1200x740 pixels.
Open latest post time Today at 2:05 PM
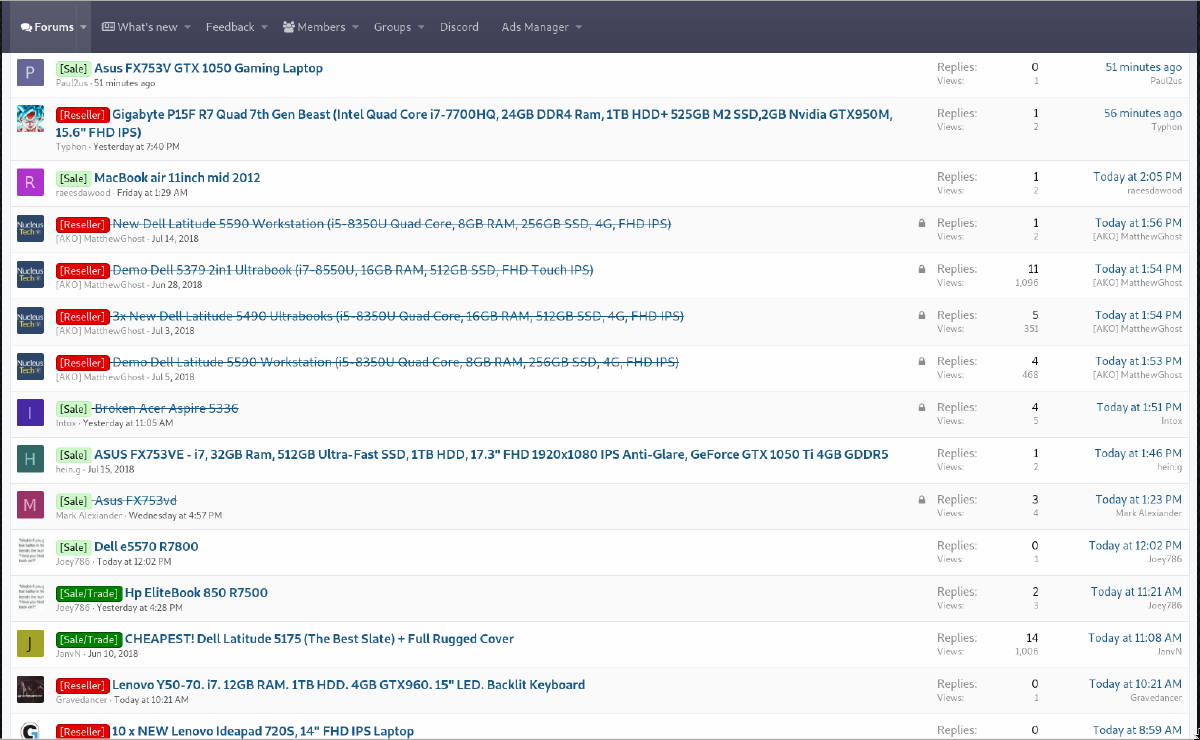click(1138, 177)
